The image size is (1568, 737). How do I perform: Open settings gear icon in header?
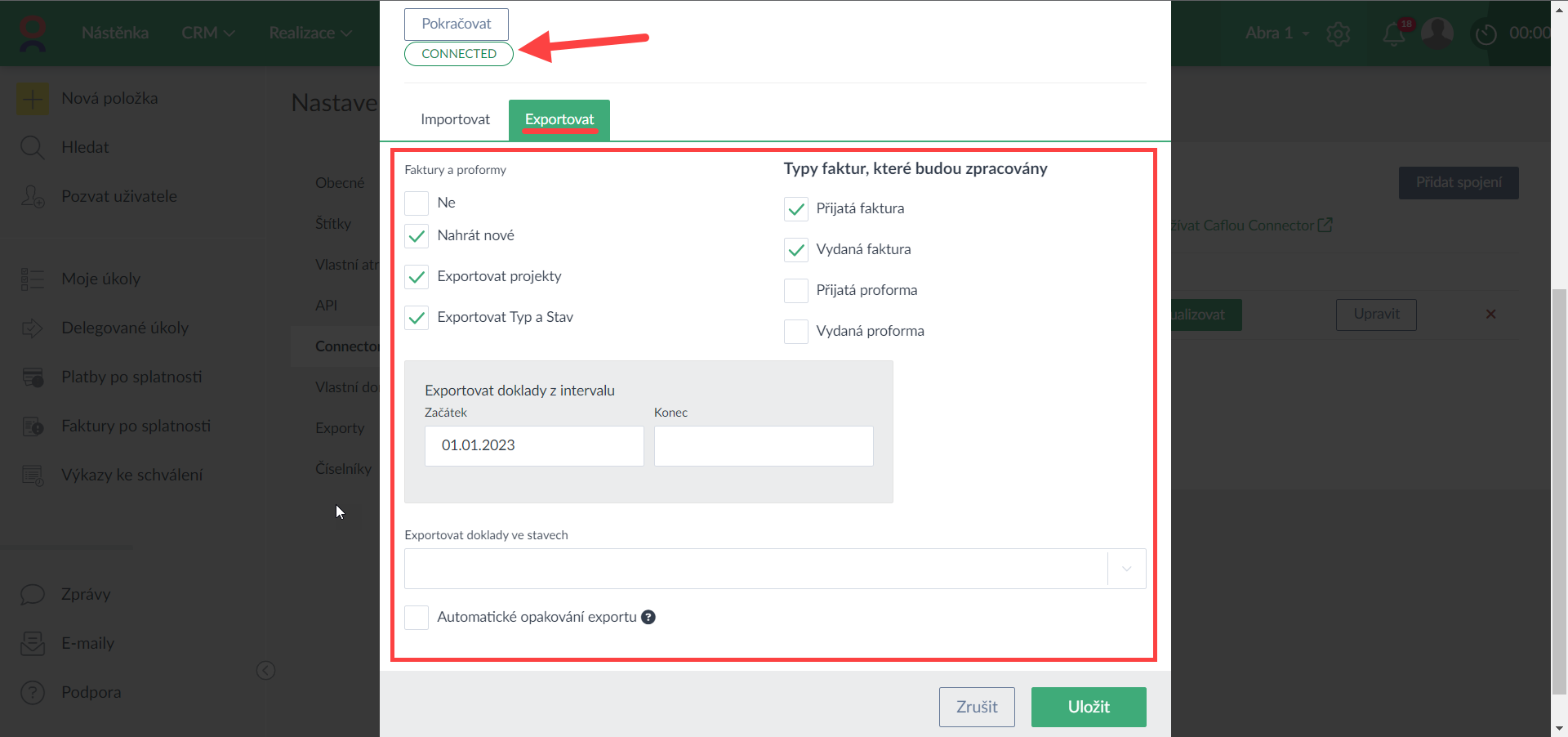click(1339, 33)
